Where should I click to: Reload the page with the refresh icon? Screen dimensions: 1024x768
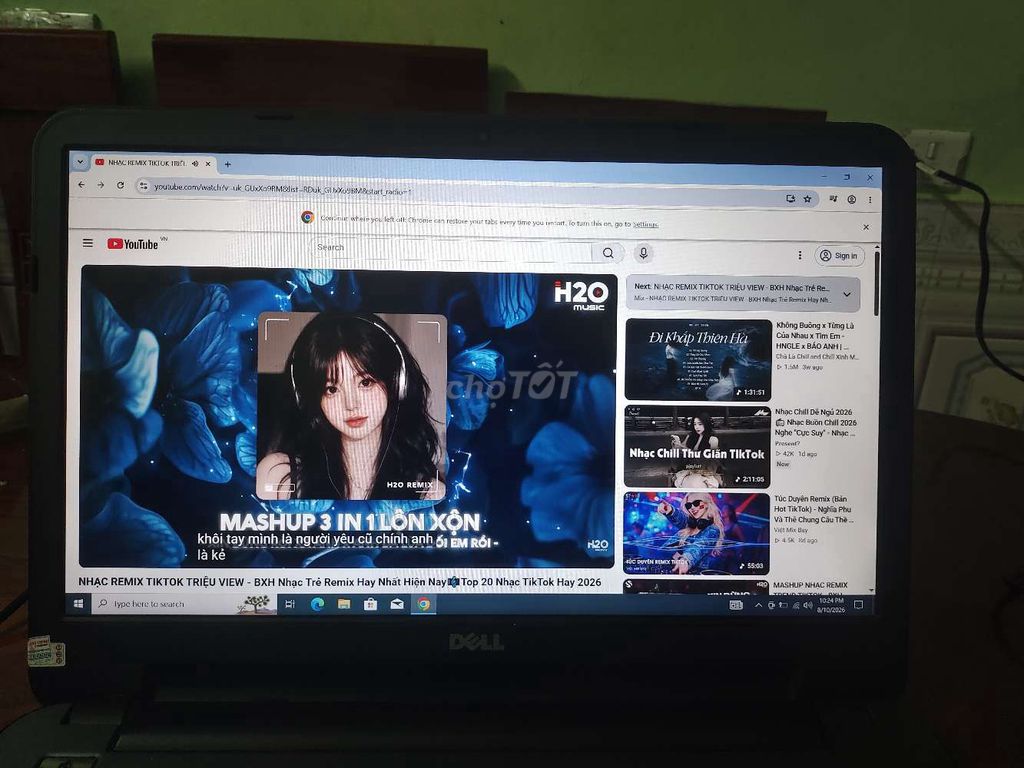120,185
